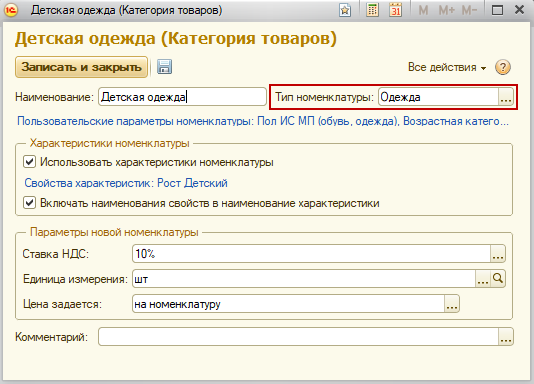Open Тип номенклатуры selection ellipsis button

click(x=506, y=97)
